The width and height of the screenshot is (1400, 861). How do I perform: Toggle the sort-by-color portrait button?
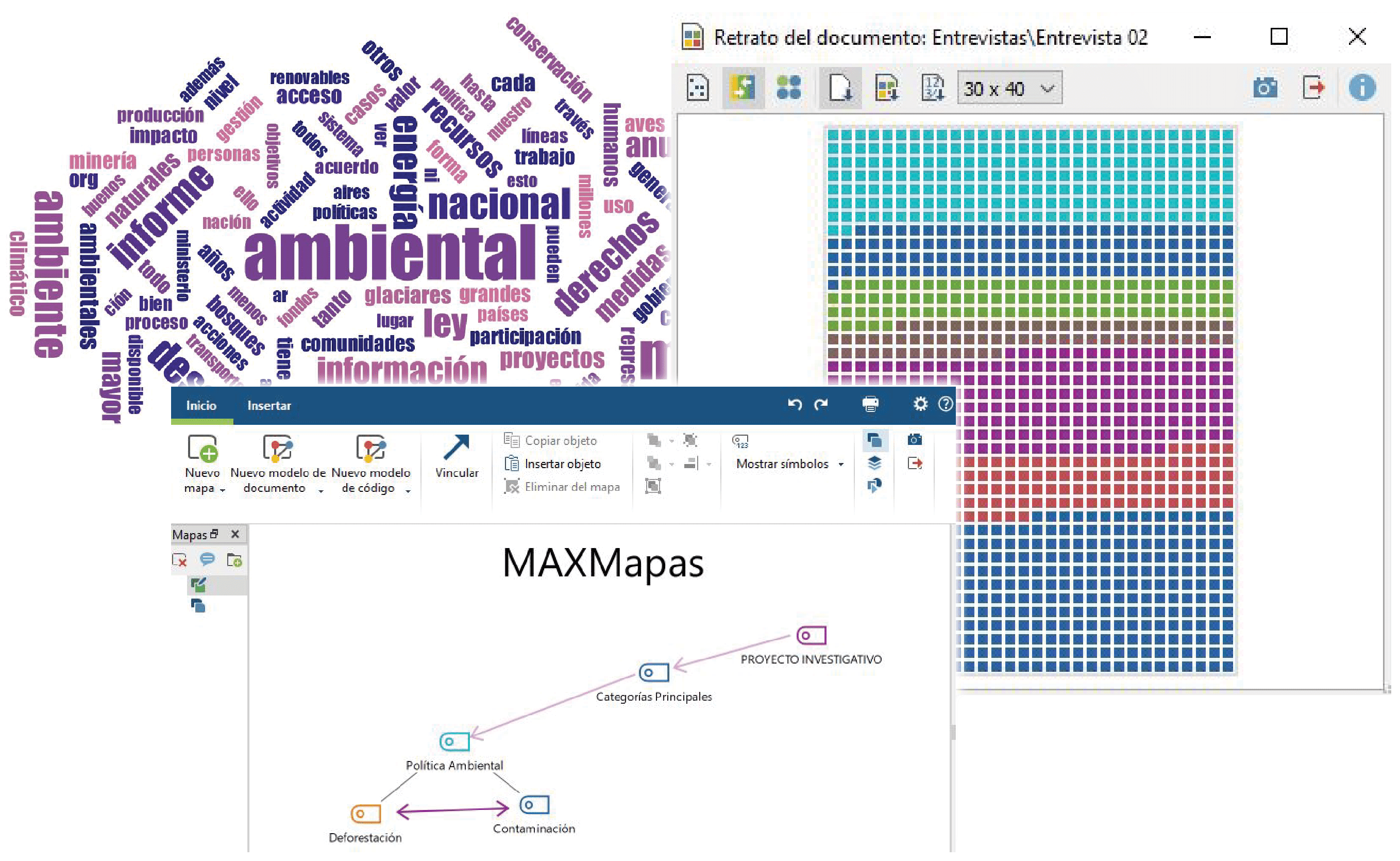coord(743,88)
